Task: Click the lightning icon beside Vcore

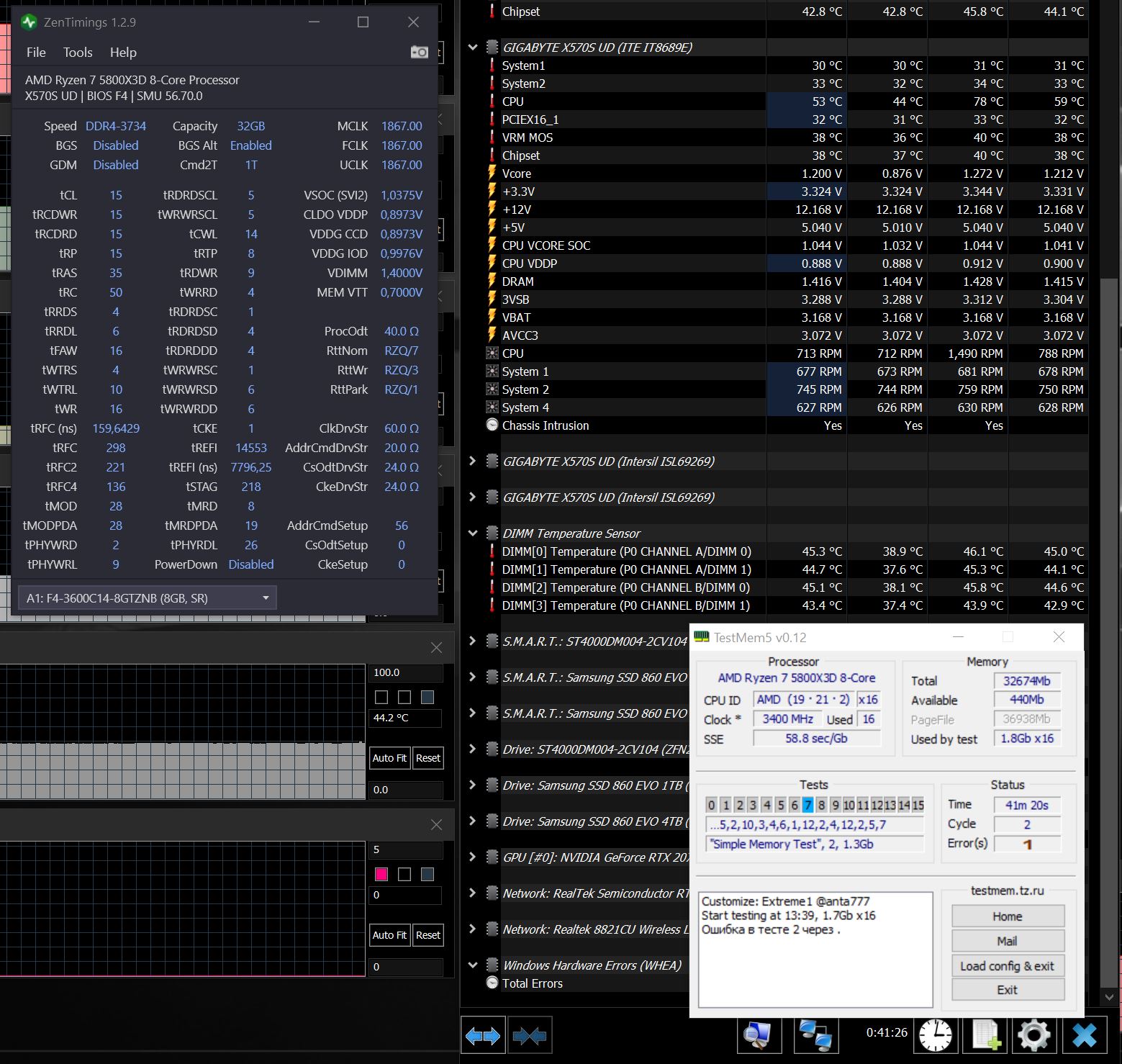Action: tap(492, 173)
